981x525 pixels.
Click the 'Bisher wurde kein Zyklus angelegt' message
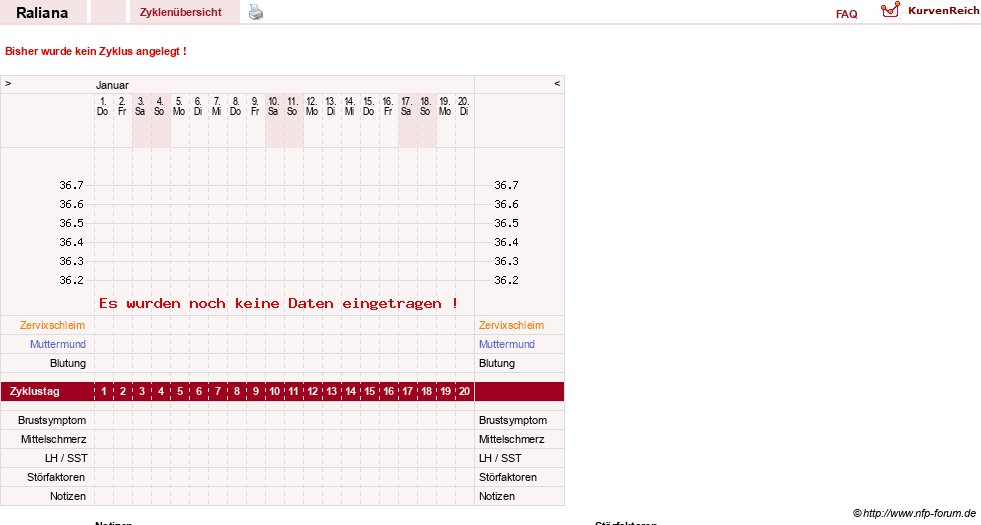click(96, 51)
